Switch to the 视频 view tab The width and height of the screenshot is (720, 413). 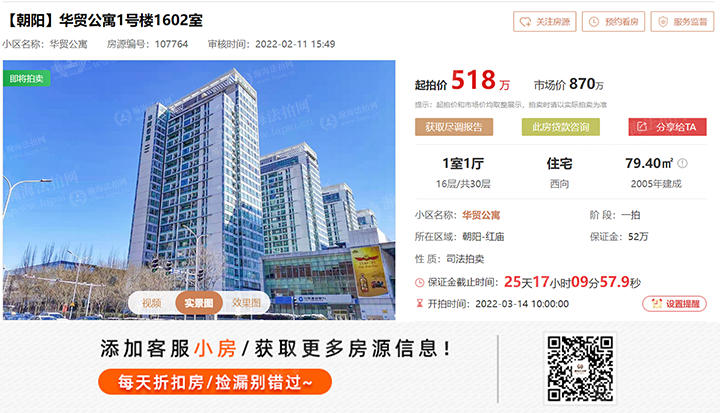(152, 303)
